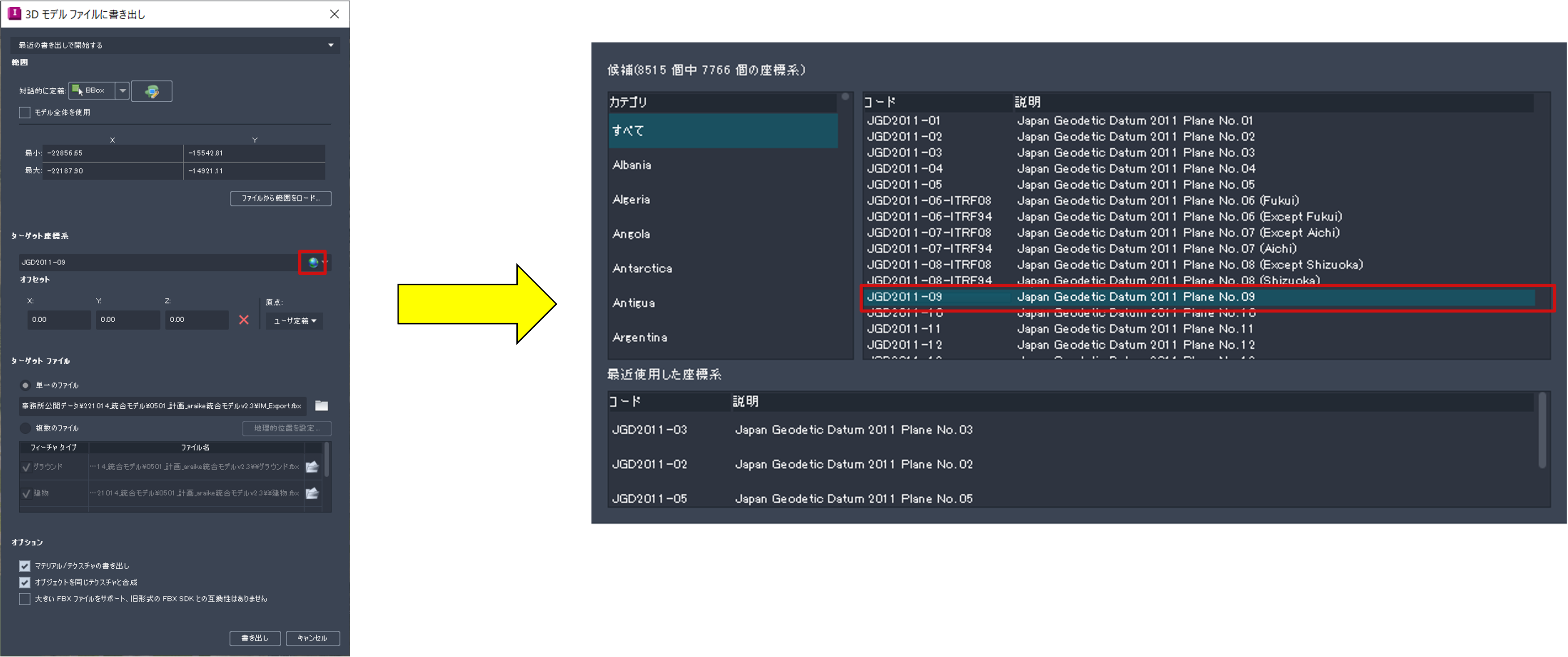Select 複数のファイル radio button
This screenshot has width=1568, height=657.
tap(26, 428)
